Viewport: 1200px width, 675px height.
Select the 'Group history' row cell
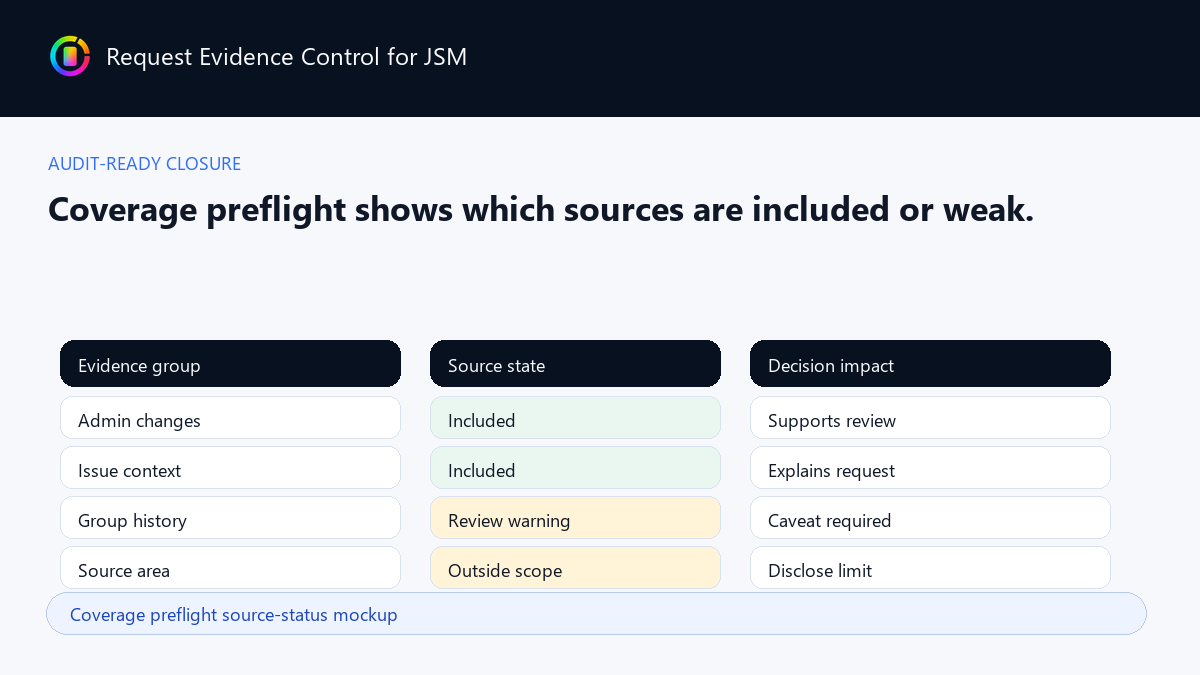[230, 518]
